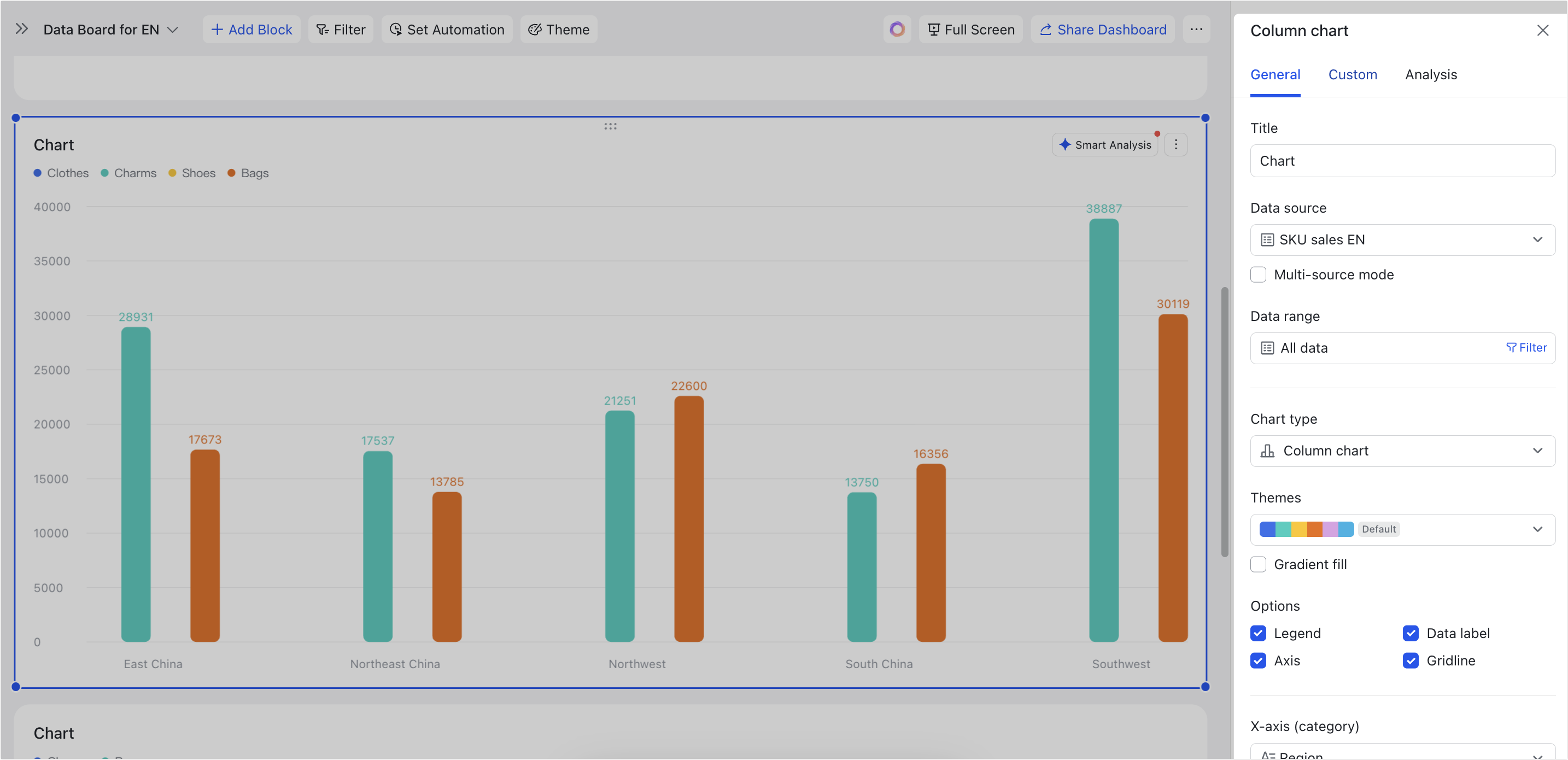Image resolution: width=1568 pixels, height=760 pixels.
Task: Open the SKU sales EN data source dropdown
Action: click(1402, 240)
